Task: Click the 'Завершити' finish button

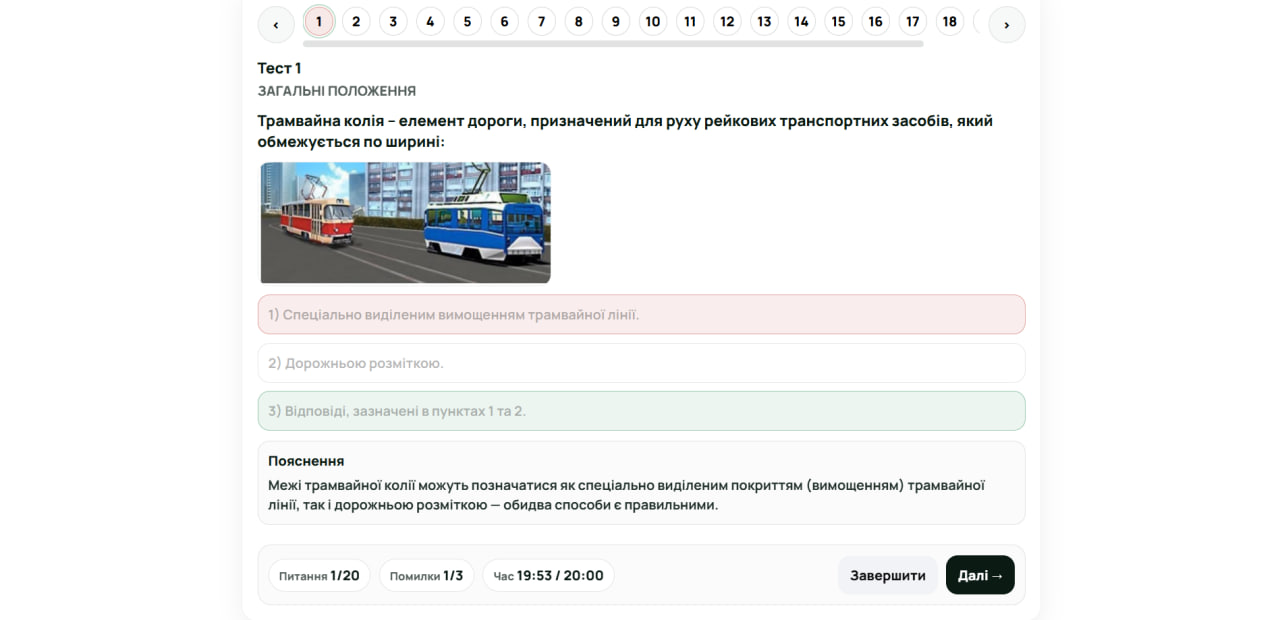Action: (887, 575)
